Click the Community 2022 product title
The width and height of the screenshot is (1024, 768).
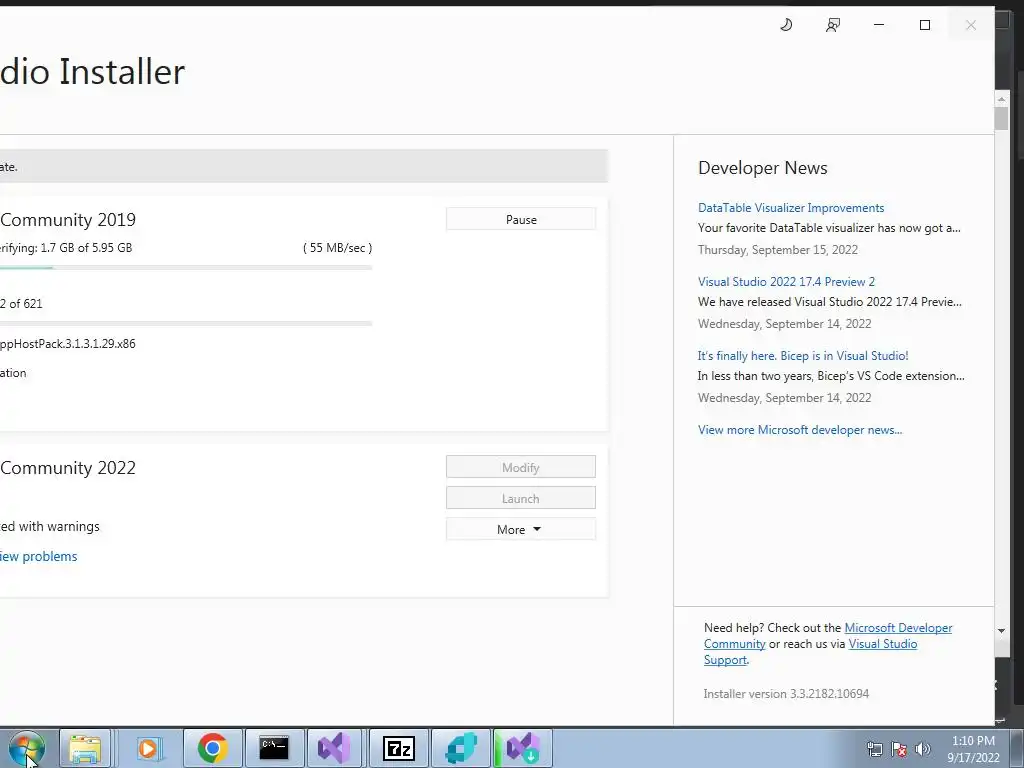pyautogui.click(x=68, y=468)
